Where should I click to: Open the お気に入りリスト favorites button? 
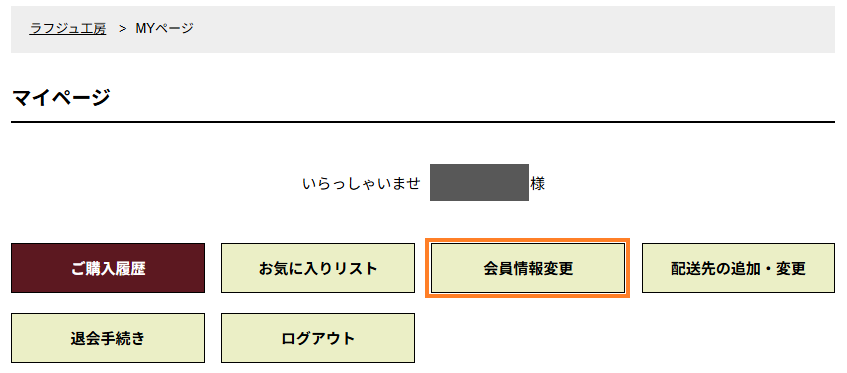(318, 268)
